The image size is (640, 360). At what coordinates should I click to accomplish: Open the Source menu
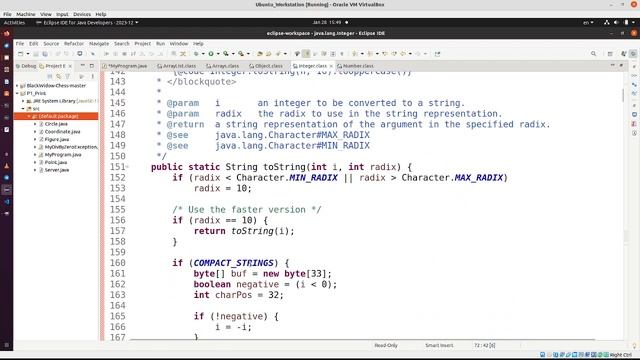click(x=51, y=43)
